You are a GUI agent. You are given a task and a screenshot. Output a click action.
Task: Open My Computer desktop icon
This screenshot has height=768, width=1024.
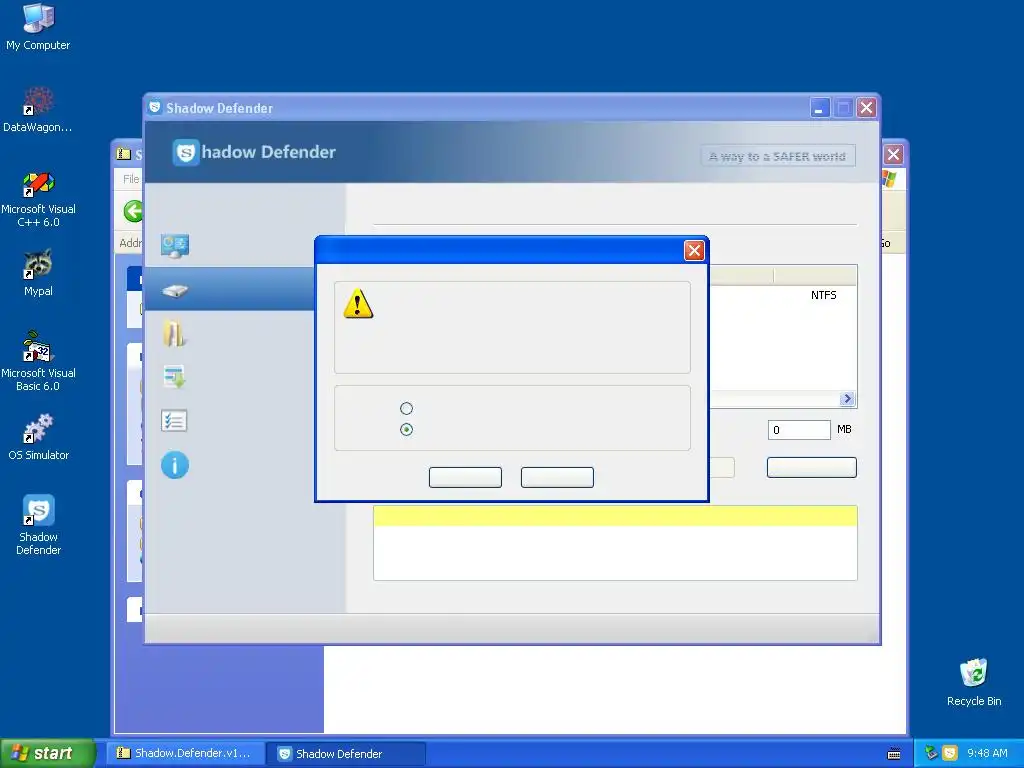click(x=38, y=27)
